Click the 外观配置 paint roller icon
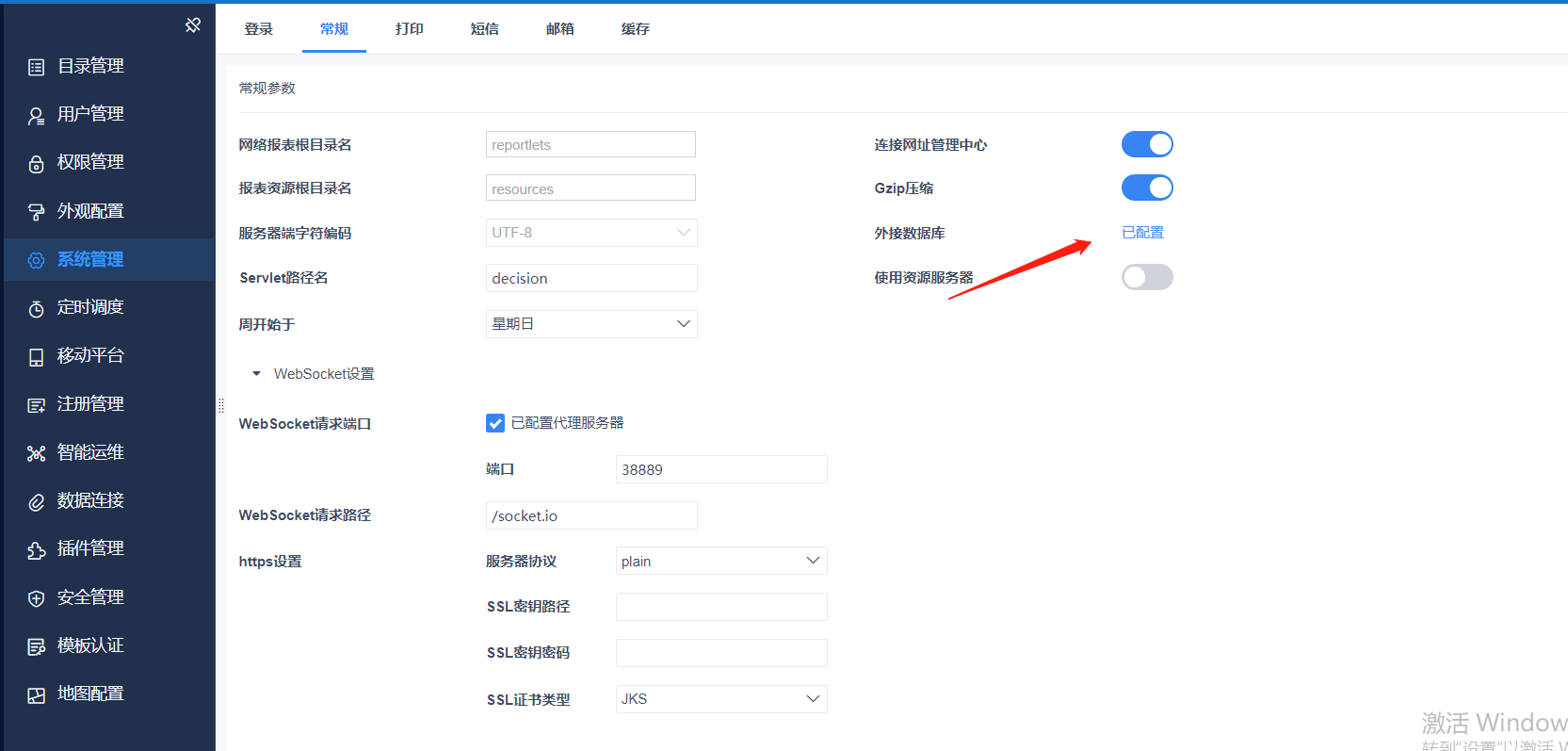1568x751 pixels. point(37,212)
